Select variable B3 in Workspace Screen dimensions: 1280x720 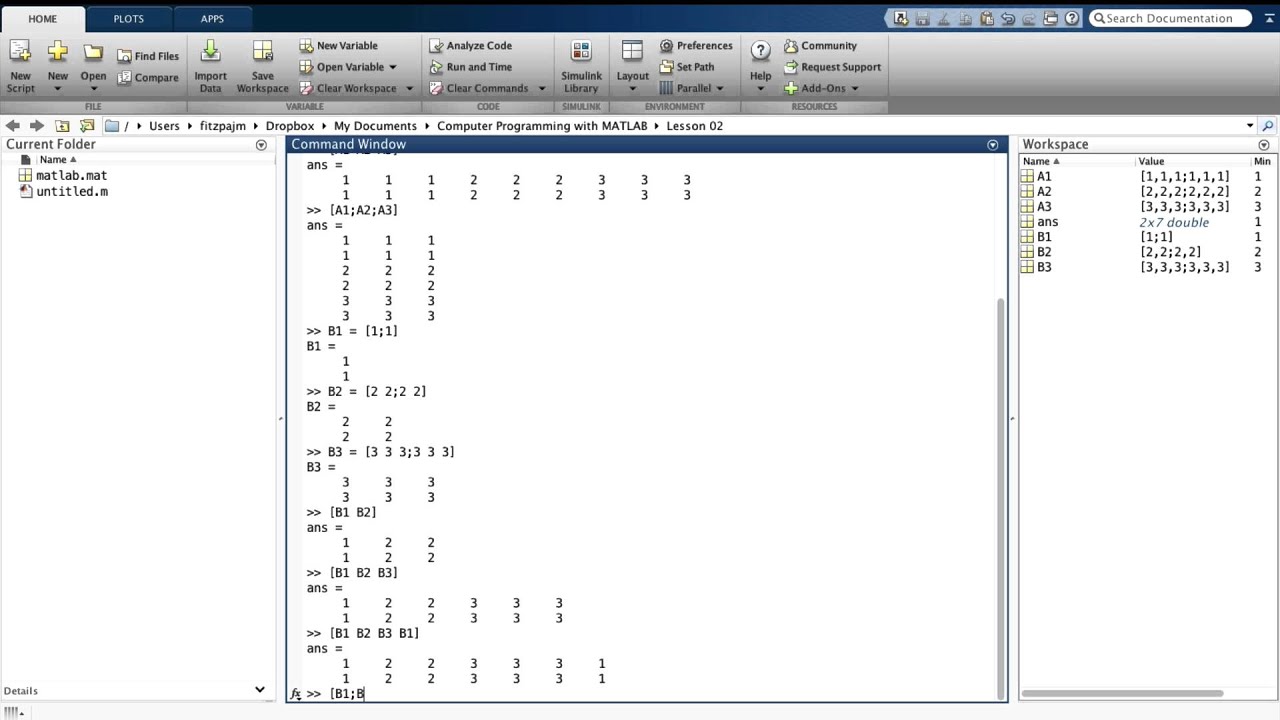tap(1044, 267)
